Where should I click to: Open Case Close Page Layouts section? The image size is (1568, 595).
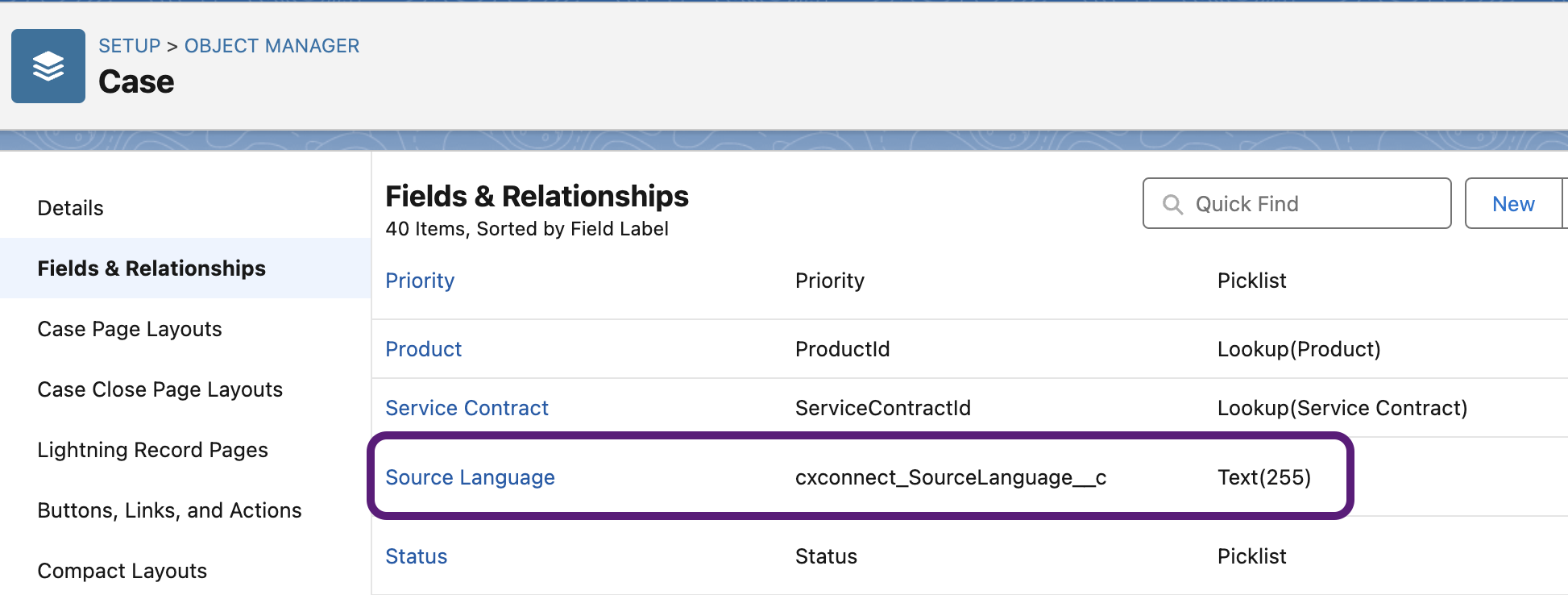point(160,389)
